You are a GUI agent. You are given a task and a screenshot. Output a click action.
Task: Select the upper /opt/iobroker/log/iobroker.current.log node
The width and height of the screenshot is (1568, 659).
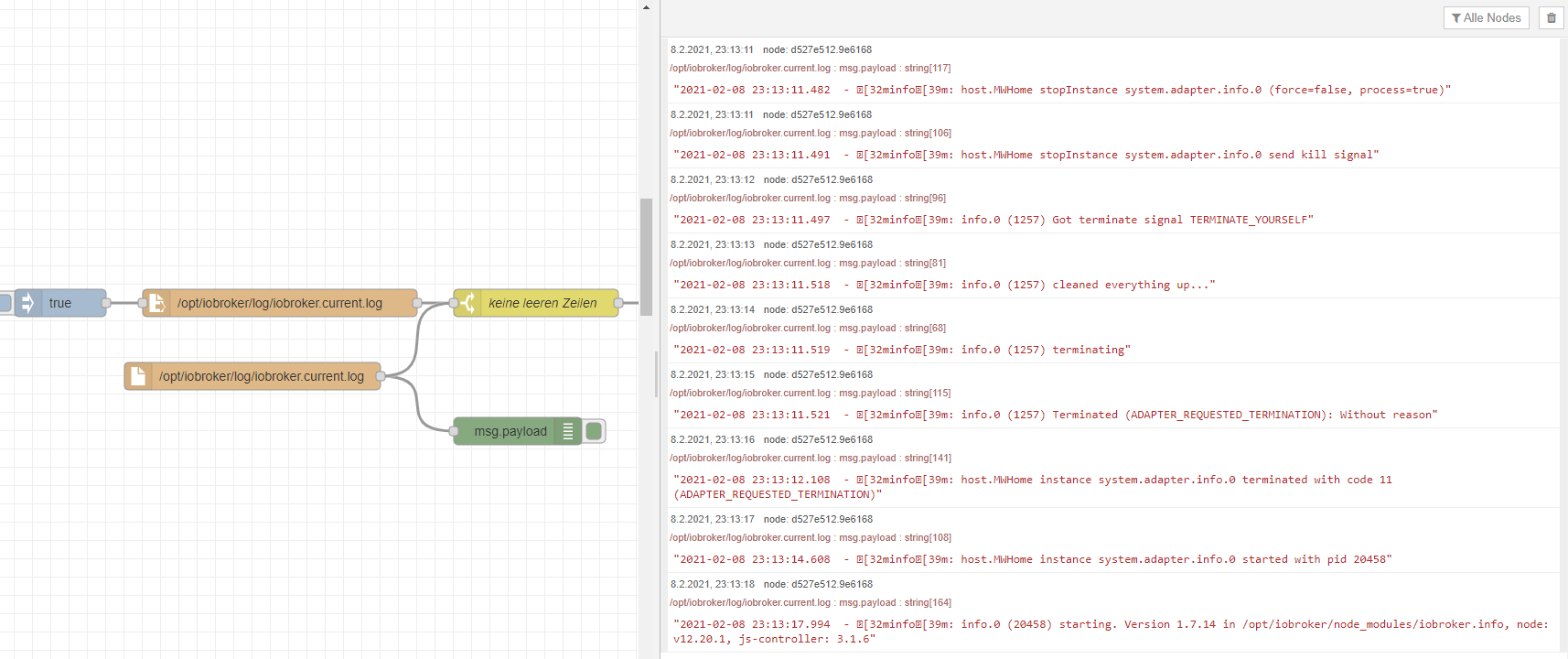pos(280,303)
